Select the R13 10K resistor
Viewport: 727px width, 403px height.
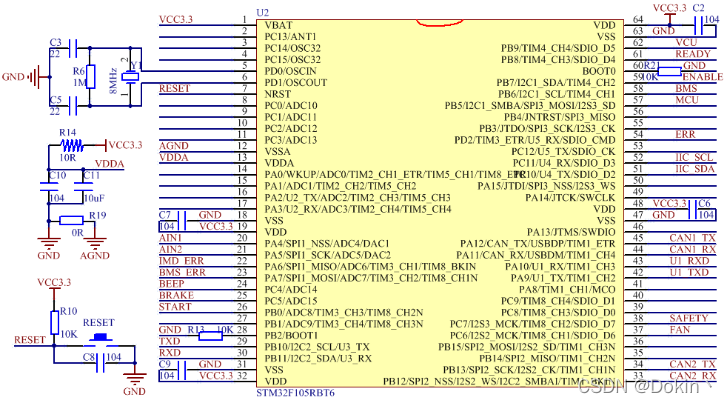click(210, 336)
